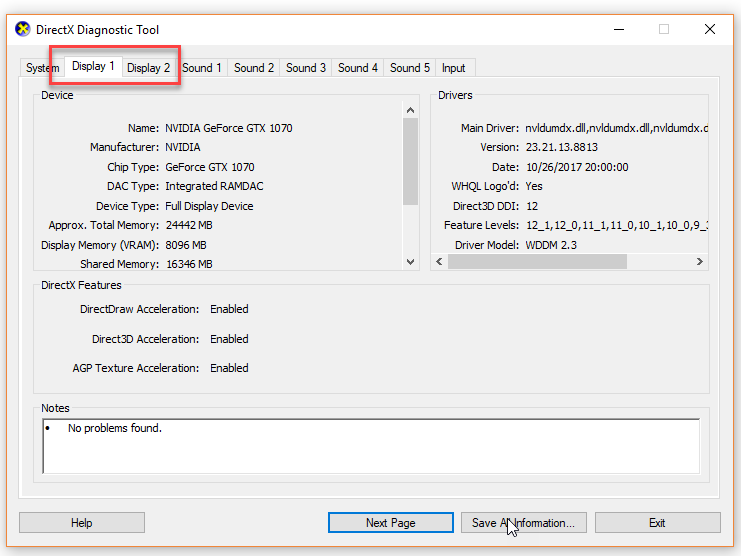
Task: Click the '8096 MB' VRAM value
Action: tap(186, 245)
